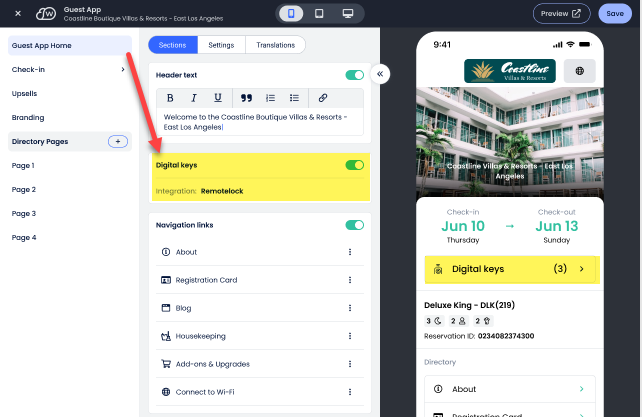Click the Reservation ID 0234082374300
This screenshot has height=417, width=642.
coord(506,336)
